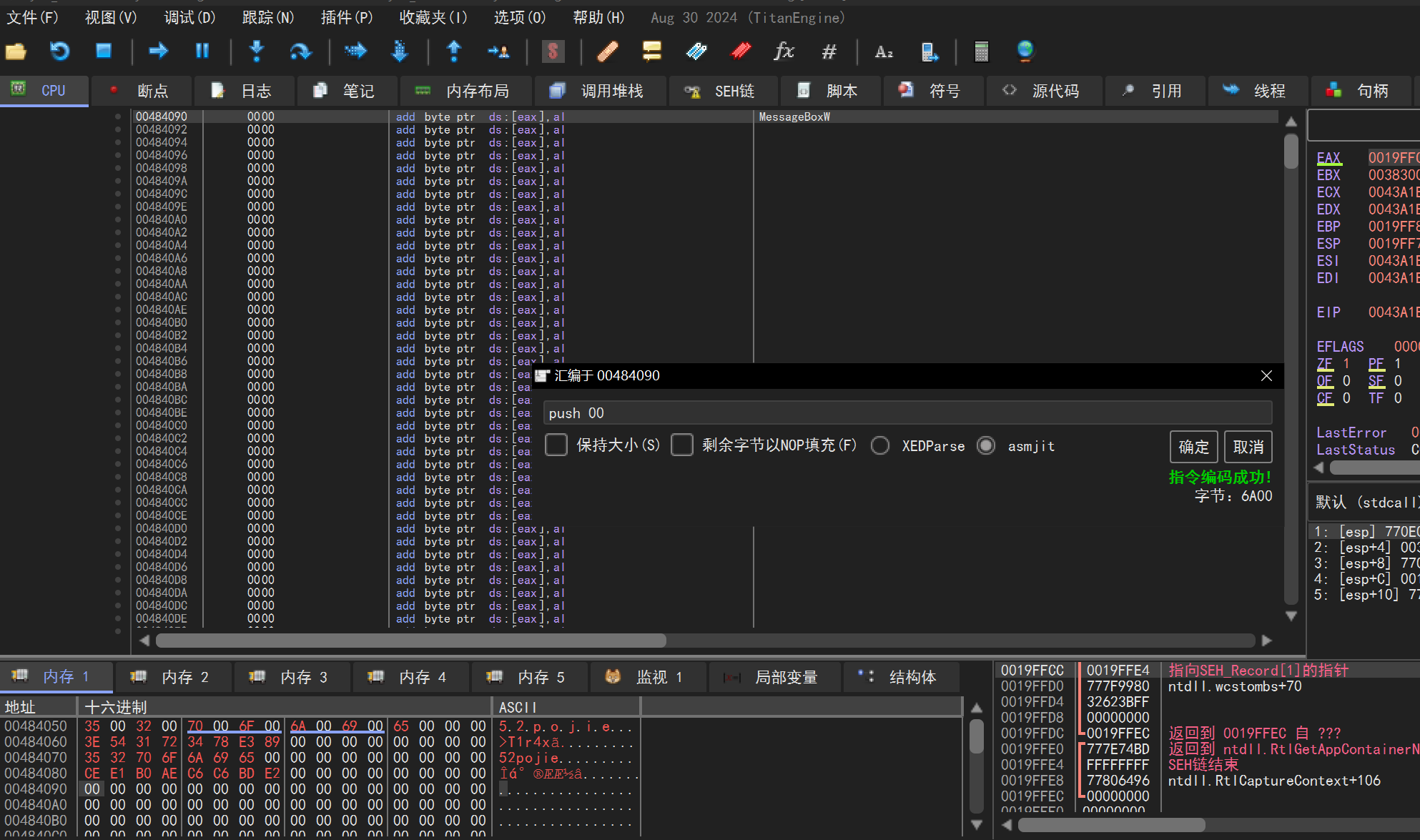
Task: Run the program with arrow icon
Action: click(x=158, y=51)
